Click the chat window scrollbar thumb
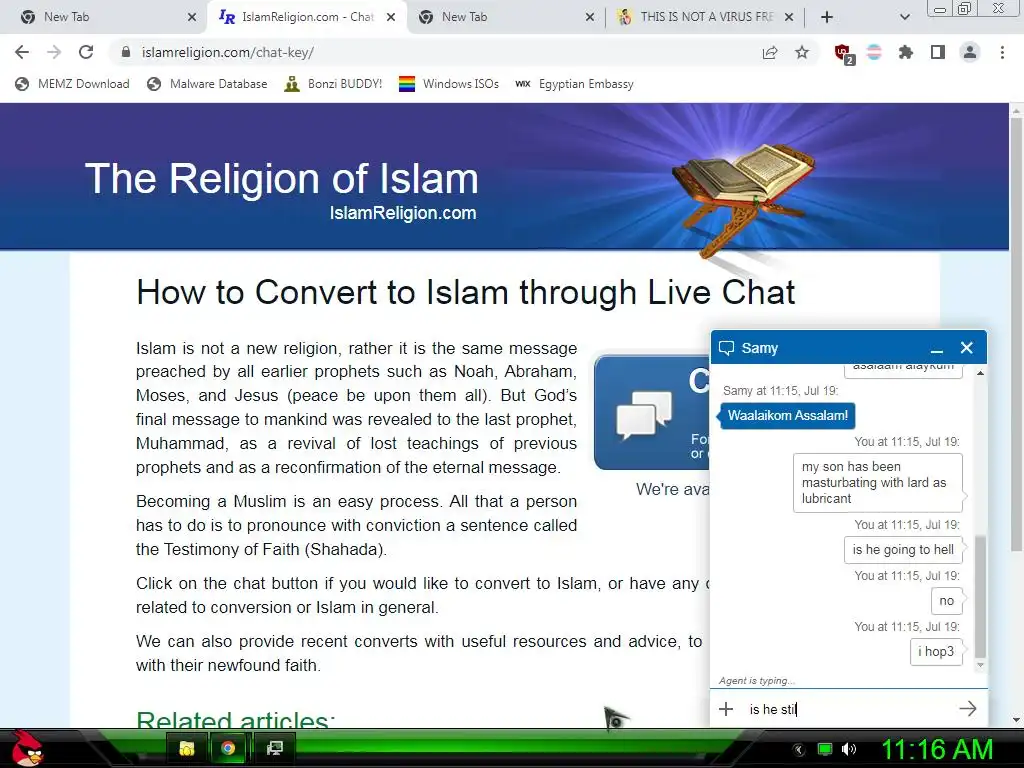The image size is (1024, 768). point(980,596)
